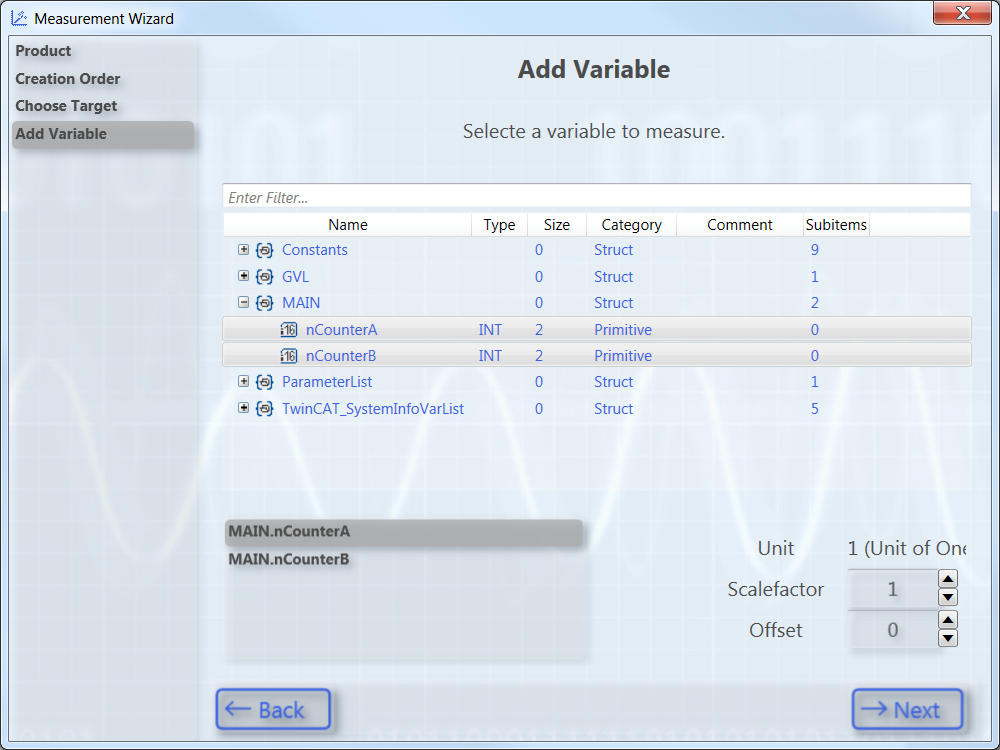
Task: Click the Next button
Action: tap(908, 709)
